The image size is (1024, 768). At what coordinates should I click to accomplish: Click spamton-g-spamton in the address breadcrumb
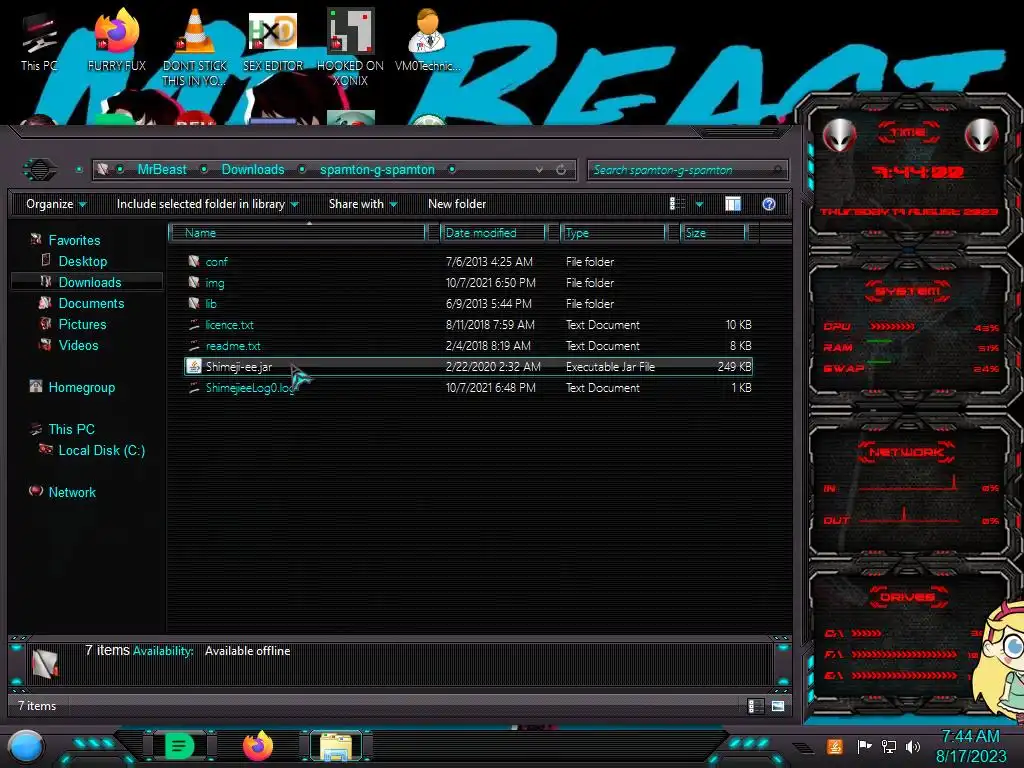(x=377, y=170)
